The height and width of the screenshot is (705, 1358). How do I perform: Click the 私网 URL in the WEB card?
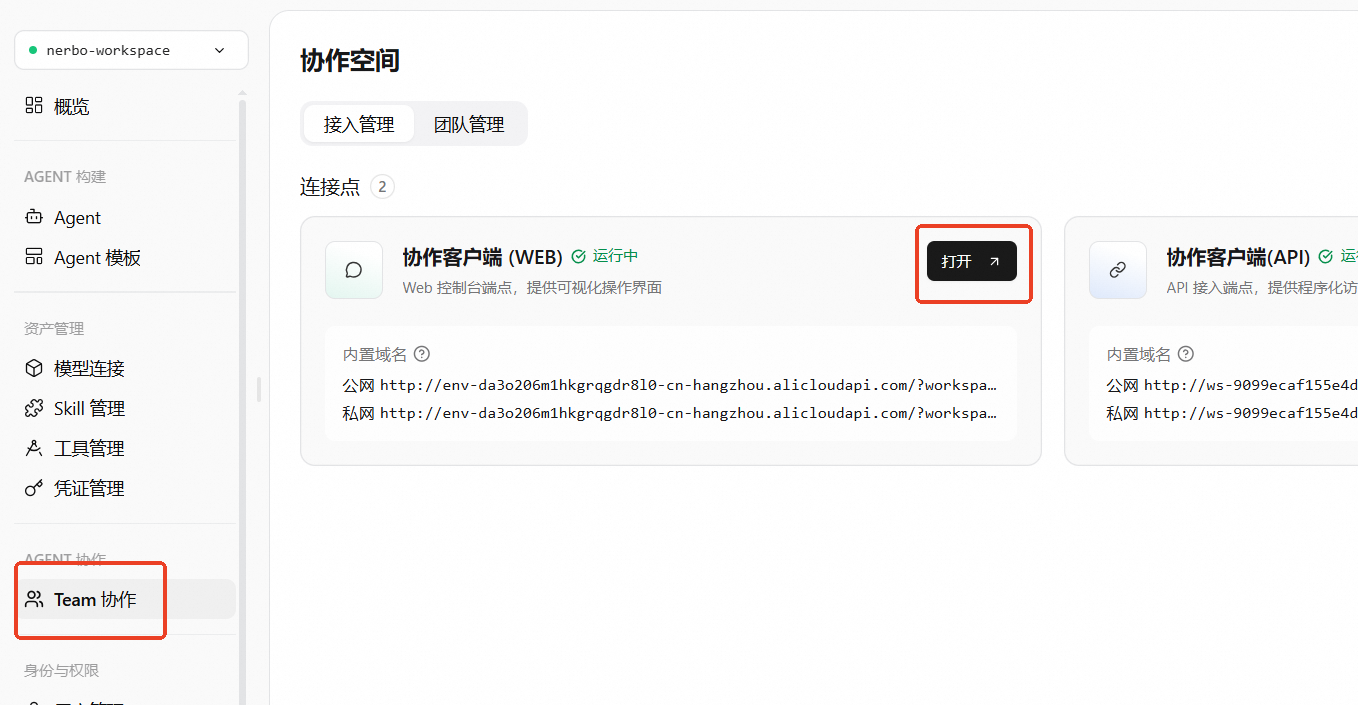[x=688, y=413]
